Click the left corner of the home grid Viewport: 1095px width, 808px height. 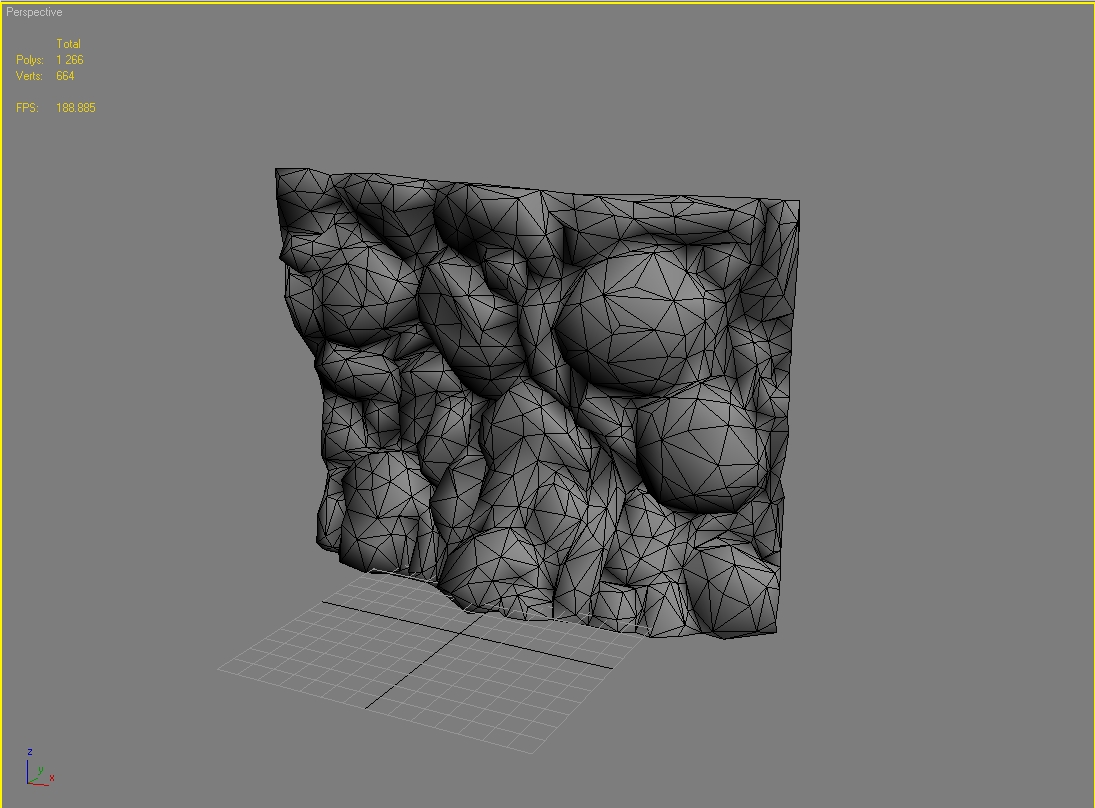[220, 667]
